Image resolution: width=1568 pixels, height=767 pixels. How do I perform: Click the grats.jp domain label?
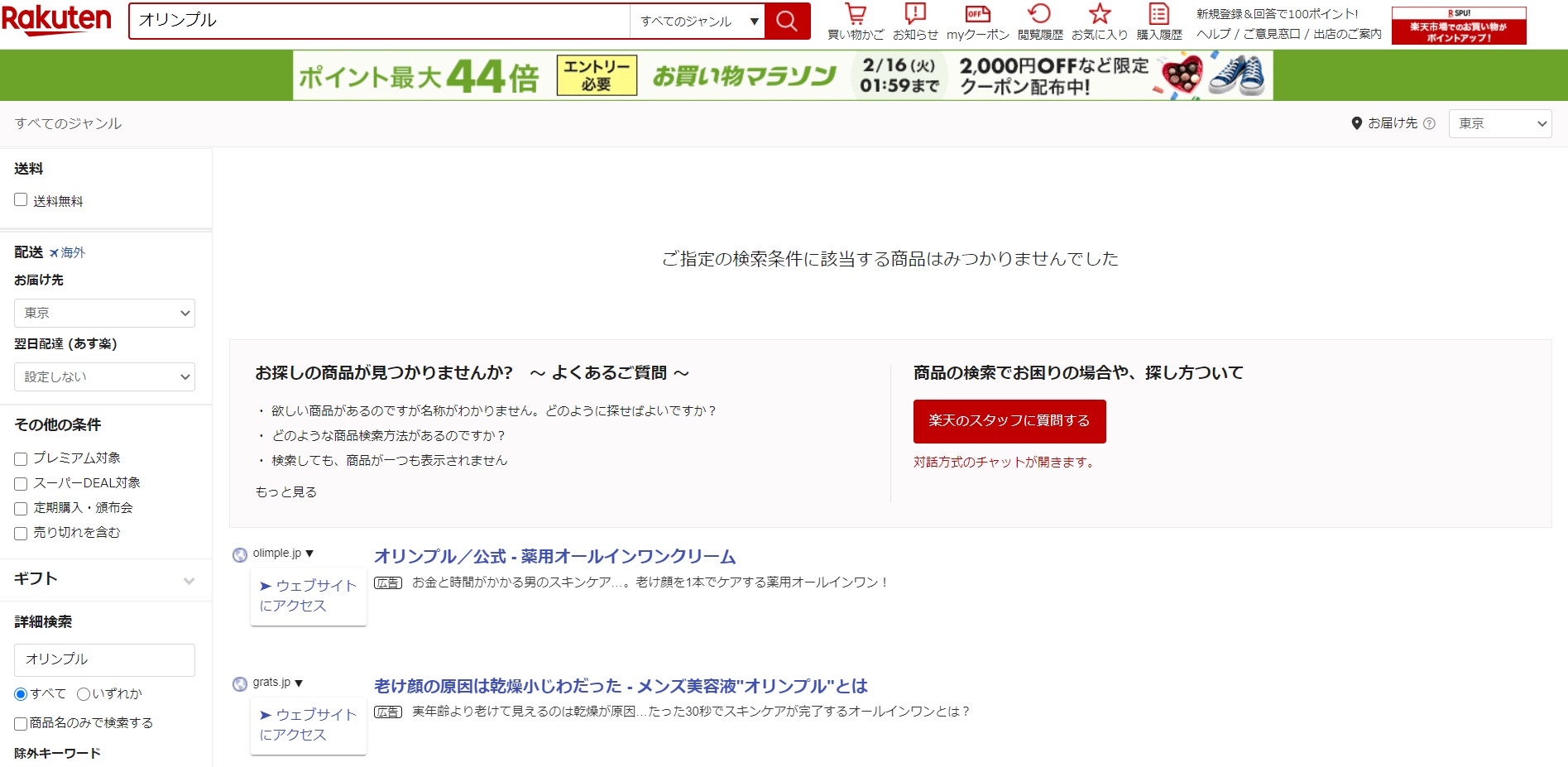coord(271,682)
